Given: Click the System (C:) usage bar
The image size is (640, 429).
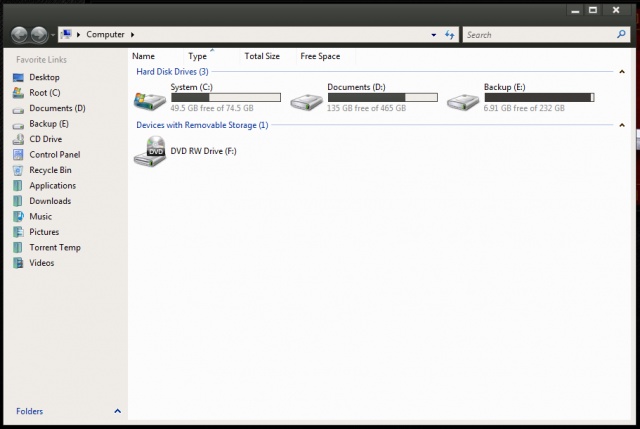Looking at the screenshot, I should point(226,98).
